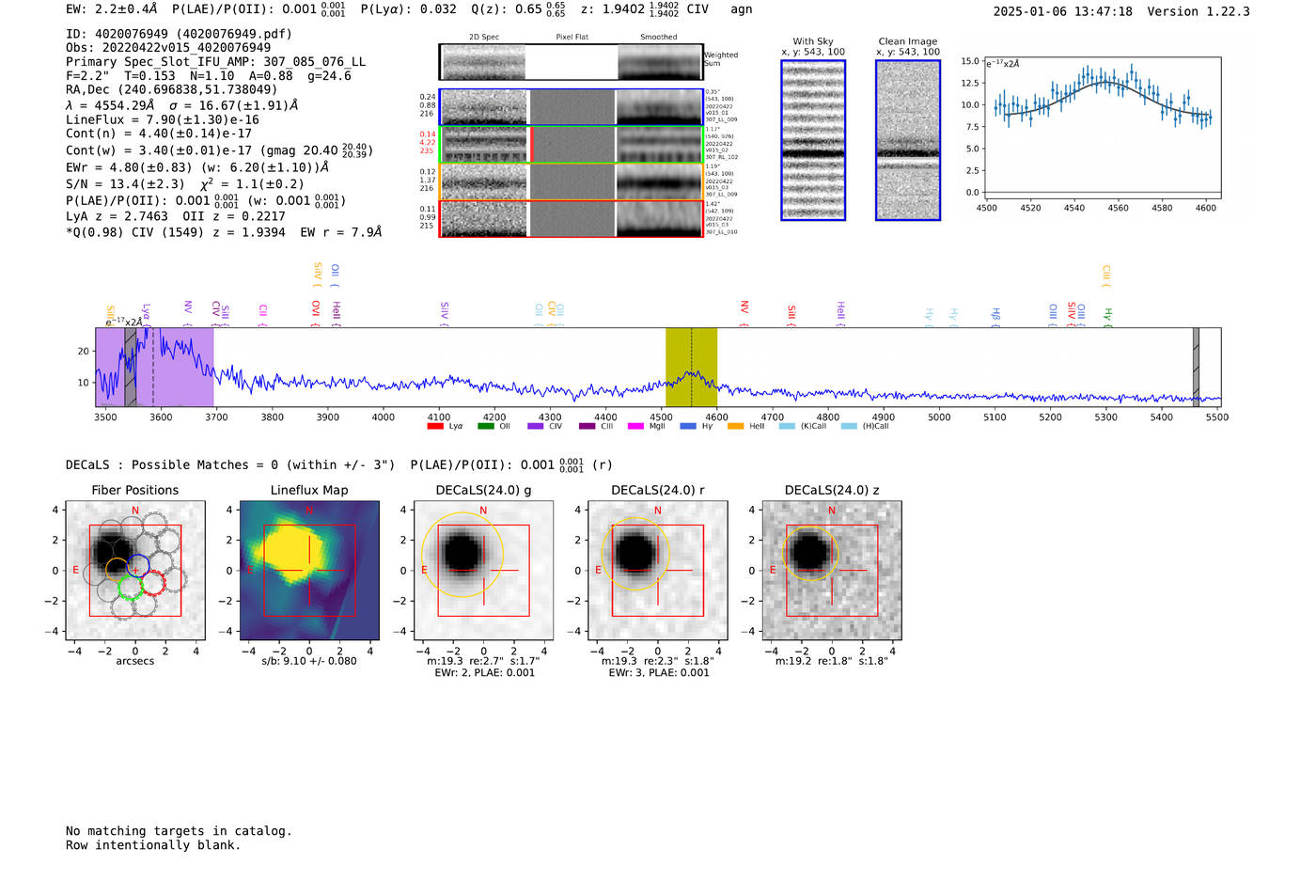Select the red-bordered fiber spectrum row
Viewport: 1316px width, 896px height.
(571, 219)
